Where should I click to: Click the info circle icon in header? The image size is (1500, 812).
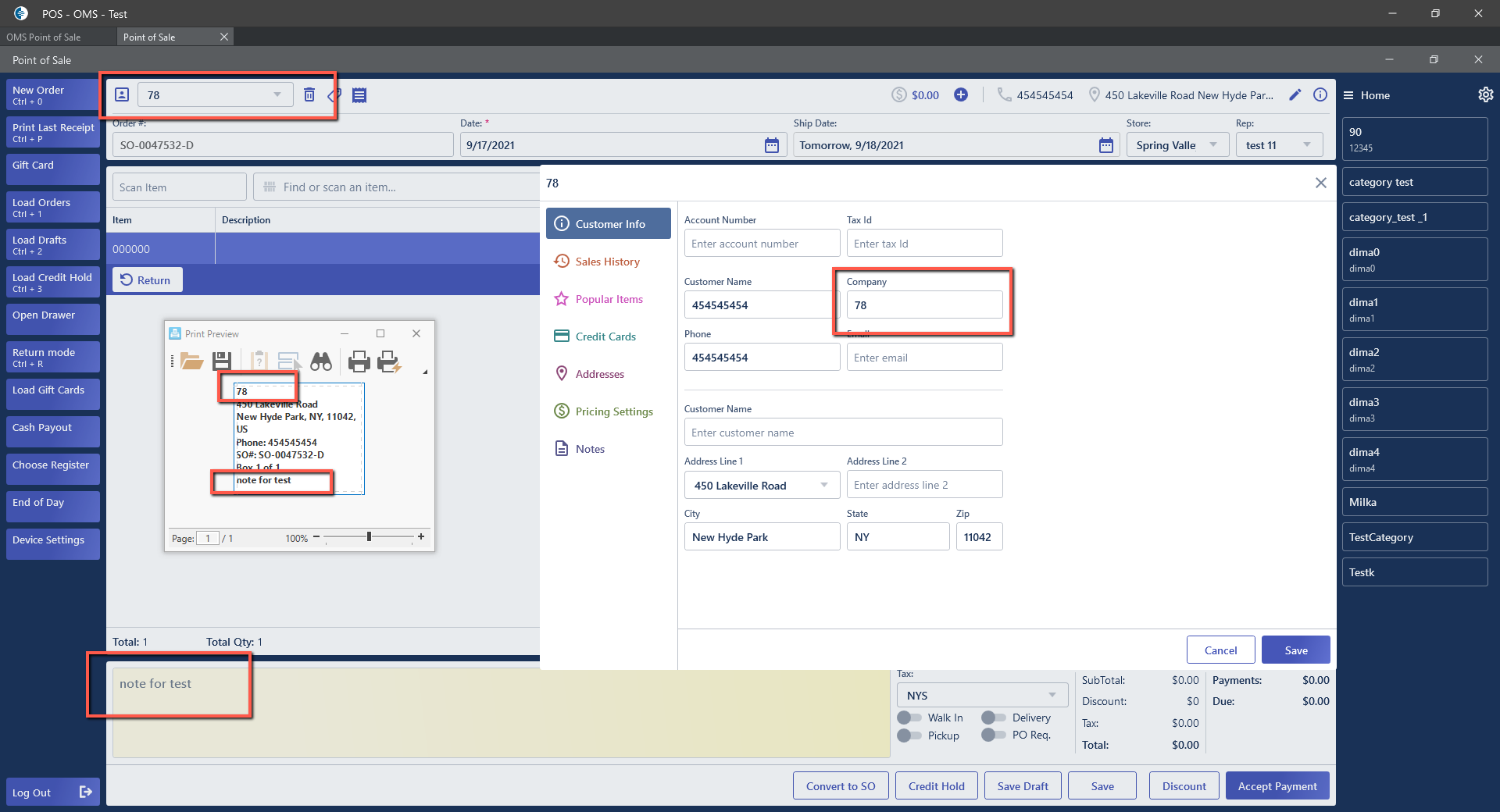coord(1320,94)
